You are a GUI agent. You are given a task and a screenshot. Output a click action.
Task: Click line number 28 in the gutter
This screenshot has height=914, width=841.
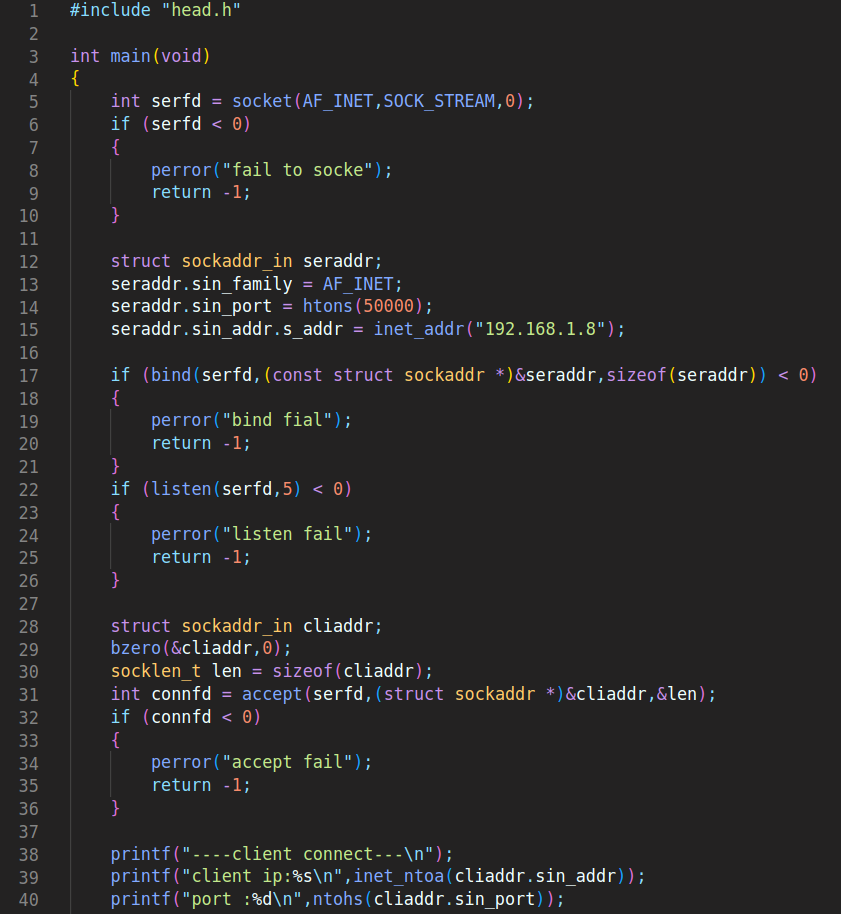29,627
